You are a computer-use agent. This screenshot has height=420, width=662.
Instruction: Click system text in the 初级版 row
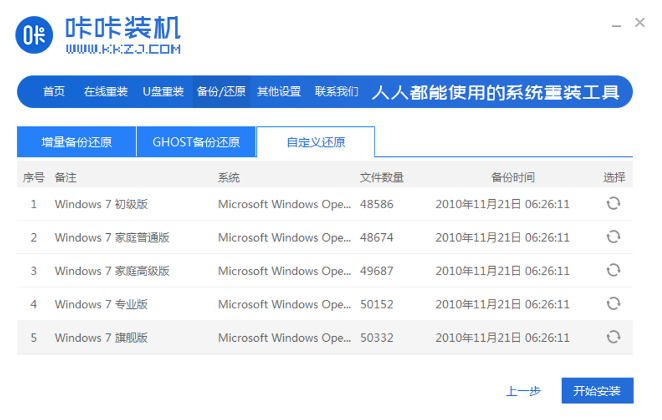coord(284,204)
